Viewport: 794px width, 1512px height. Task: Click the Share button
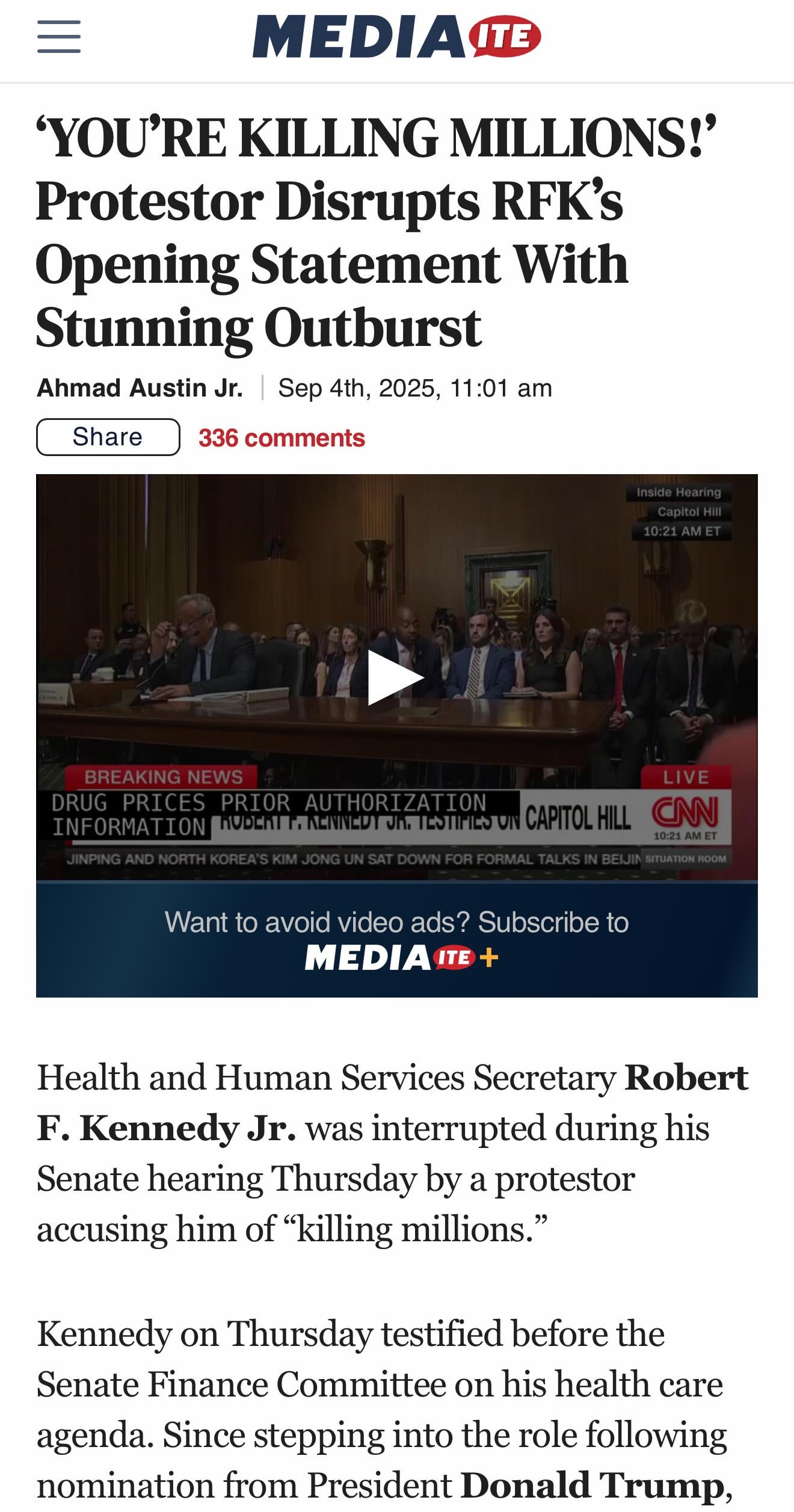coord(108,437)
